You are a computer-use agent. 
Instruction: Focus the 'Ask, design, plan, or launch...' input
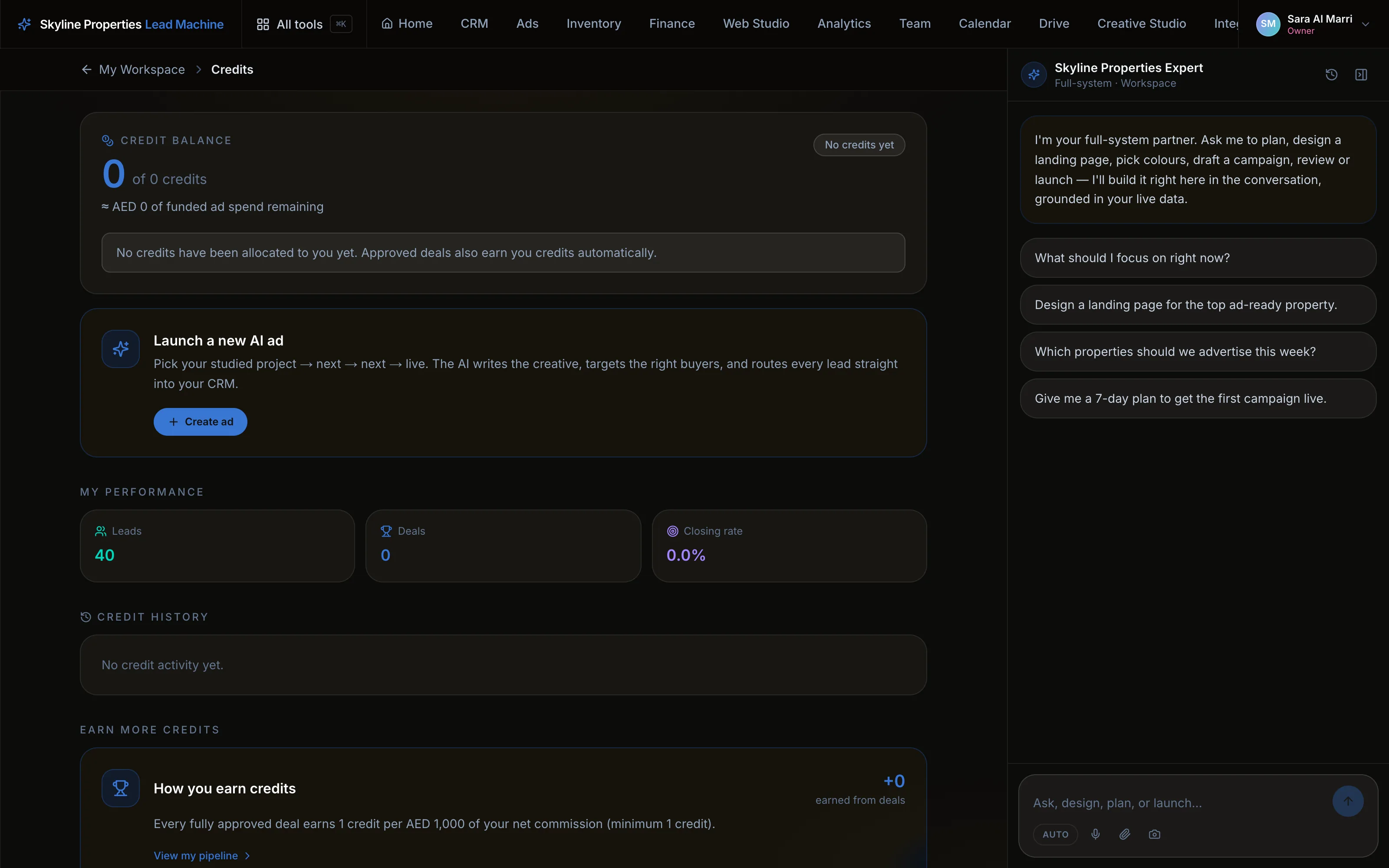[x=1177, y=802]
